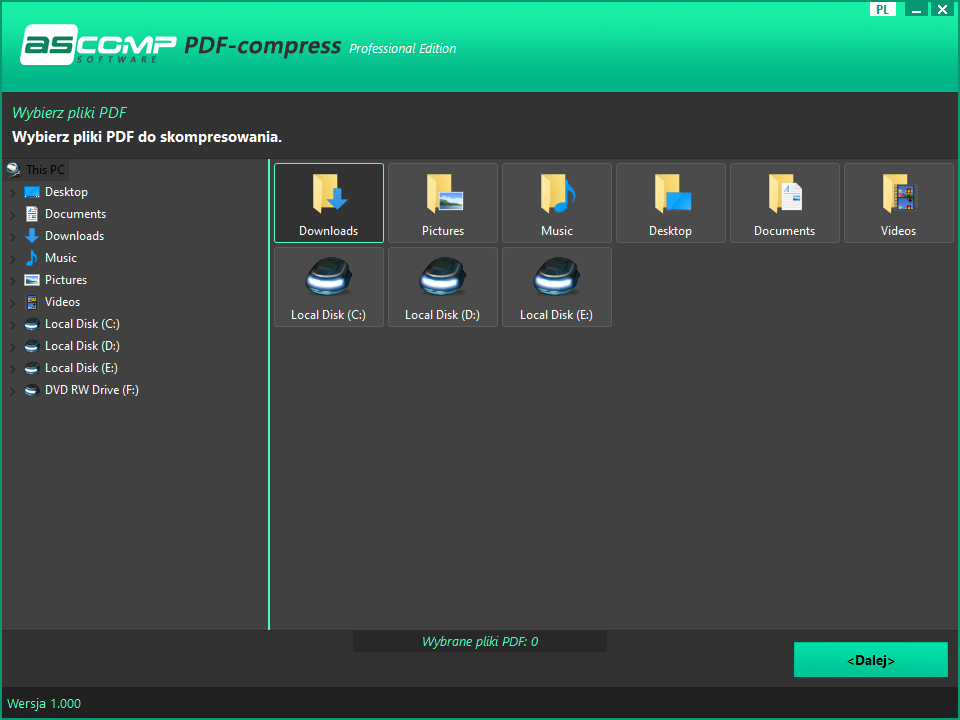Expand the Local Disk (E:) tree node

click(12, 369)
